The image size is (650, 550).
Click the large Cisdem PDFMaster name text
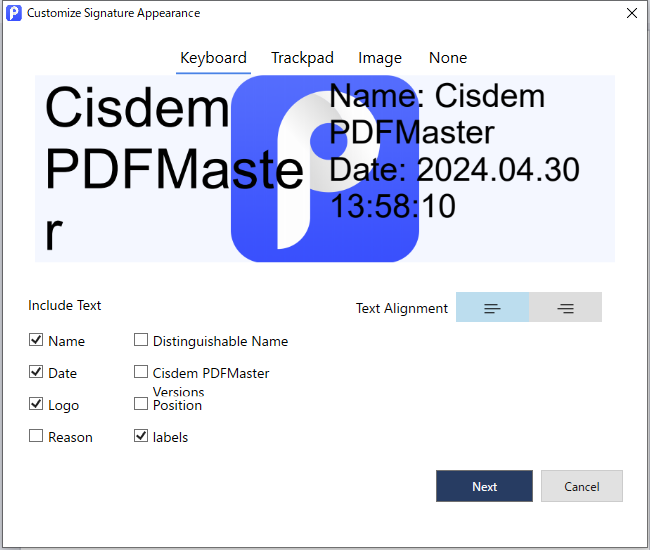(x=174, y=168)
